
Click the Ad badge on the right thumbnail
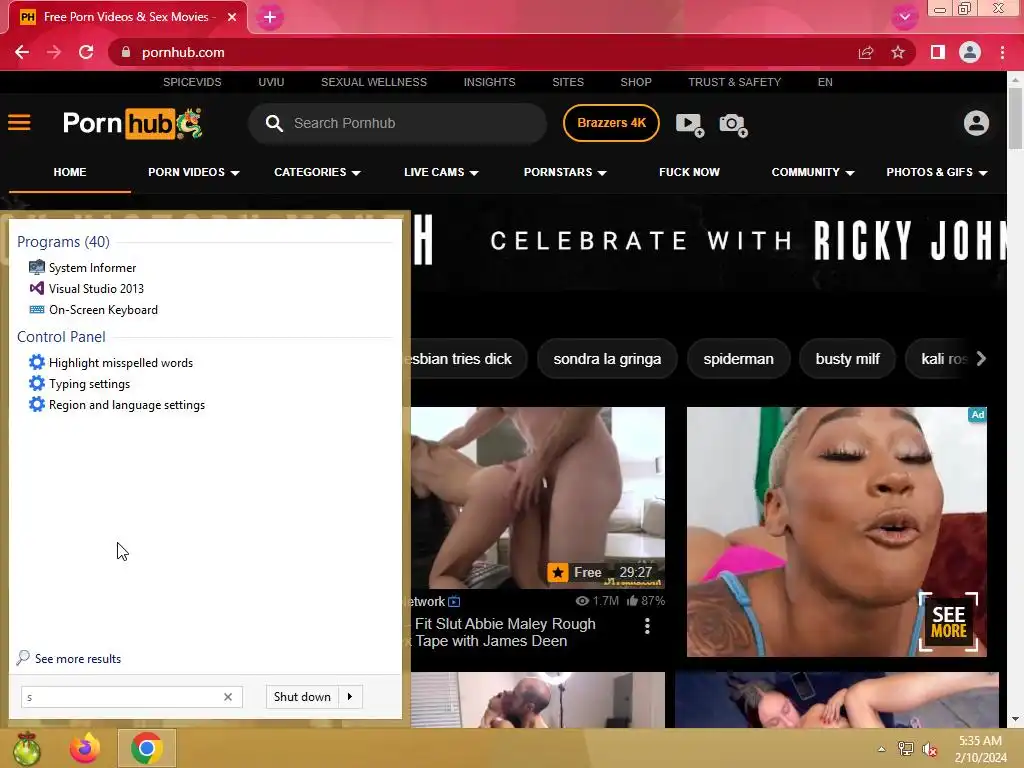pyautogui.click(x=977, y=415)
